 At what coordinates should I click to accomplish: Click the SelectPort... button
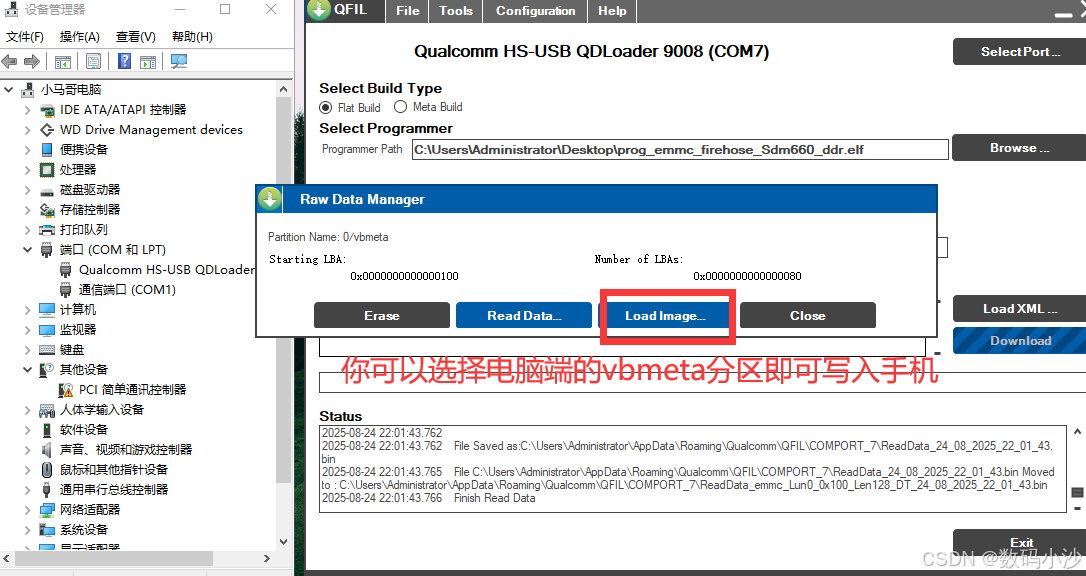click(x=1020, y=51)
